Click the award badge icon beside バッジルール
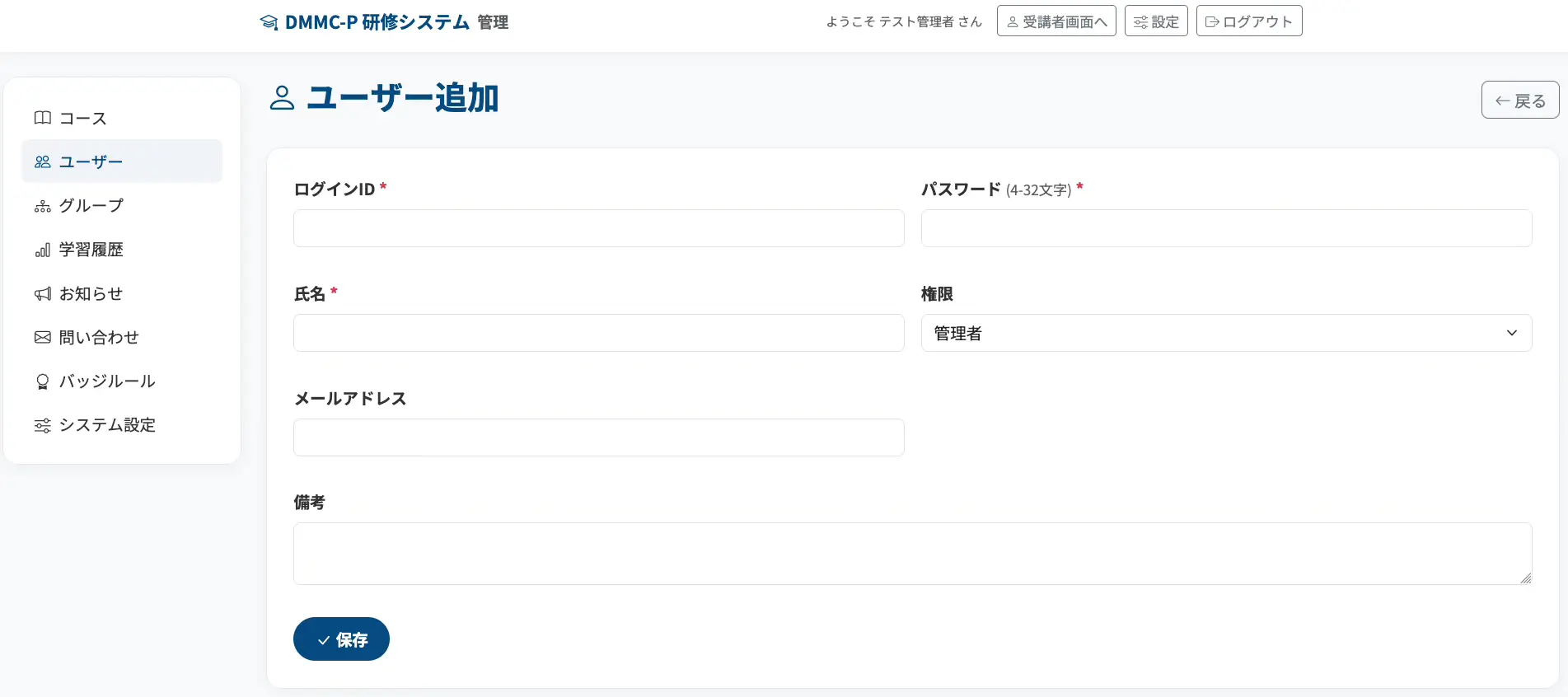This screenshot has height=697, width=1568. (42, 381)
